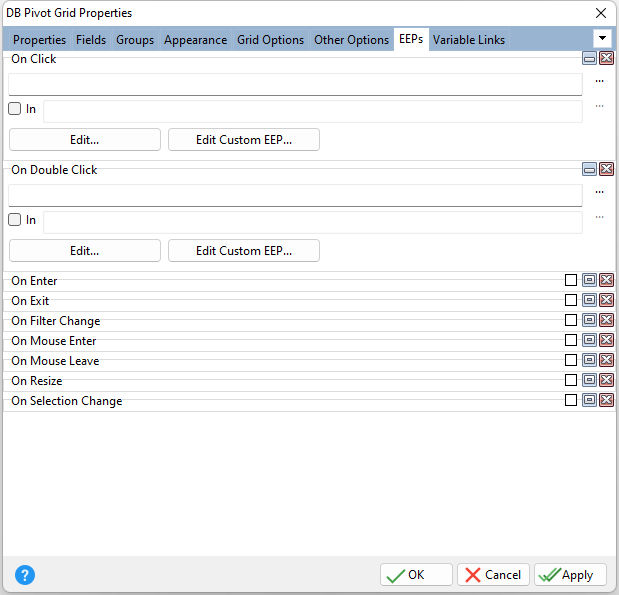Browse for On Double Click In file
The height and width of the screenshot is (595, 619).
tap(600, 217)
